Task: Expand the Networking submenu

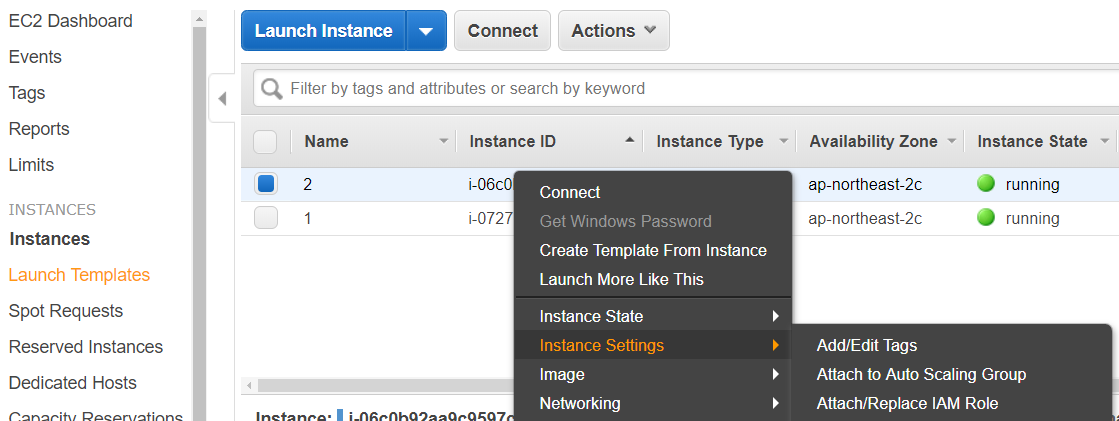Action: point(653,403)
